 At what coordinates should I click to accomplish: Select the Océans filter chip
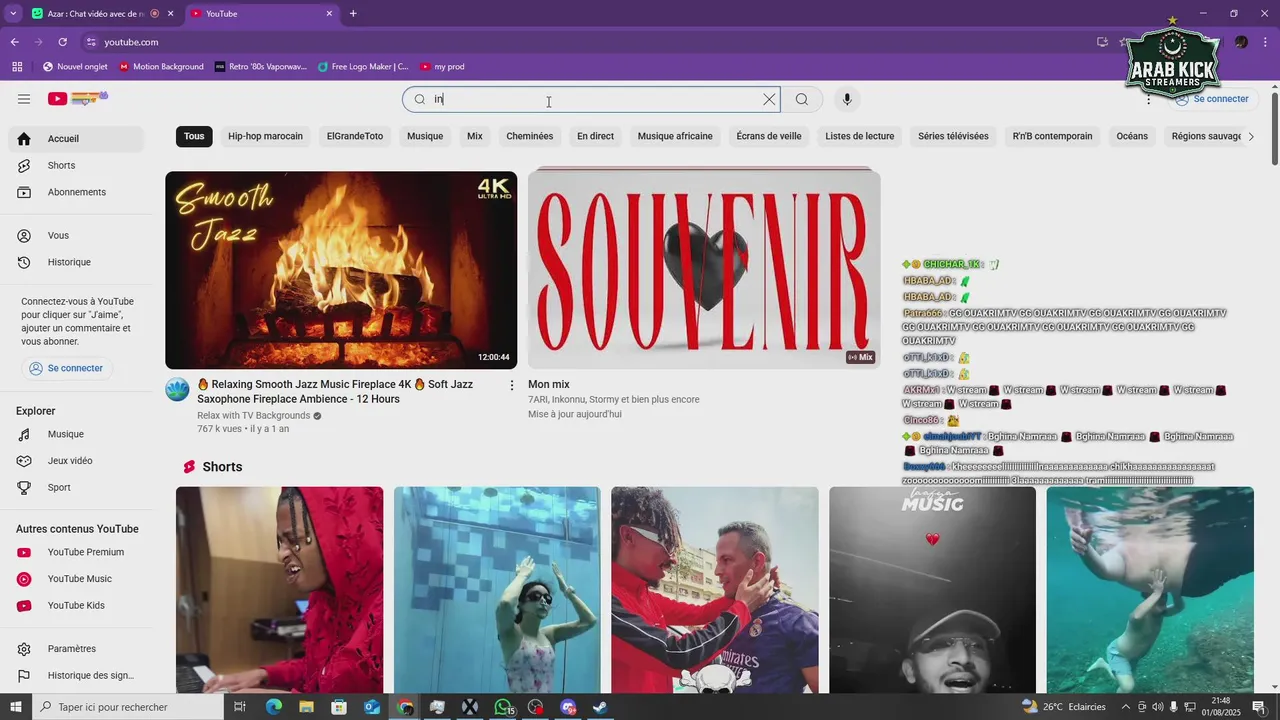[1132, 136]
